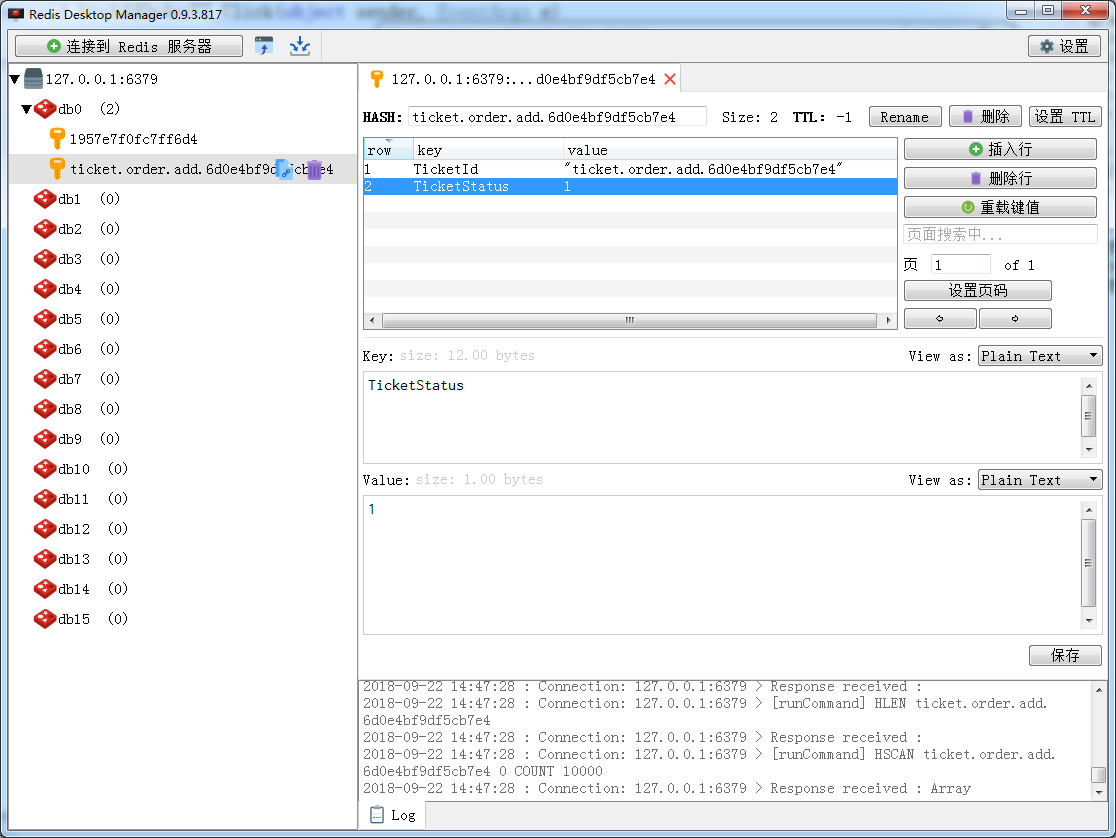Click the 设置页码 set page button
This screenshot has height=838, width=1116.
(x=977, y=290)
